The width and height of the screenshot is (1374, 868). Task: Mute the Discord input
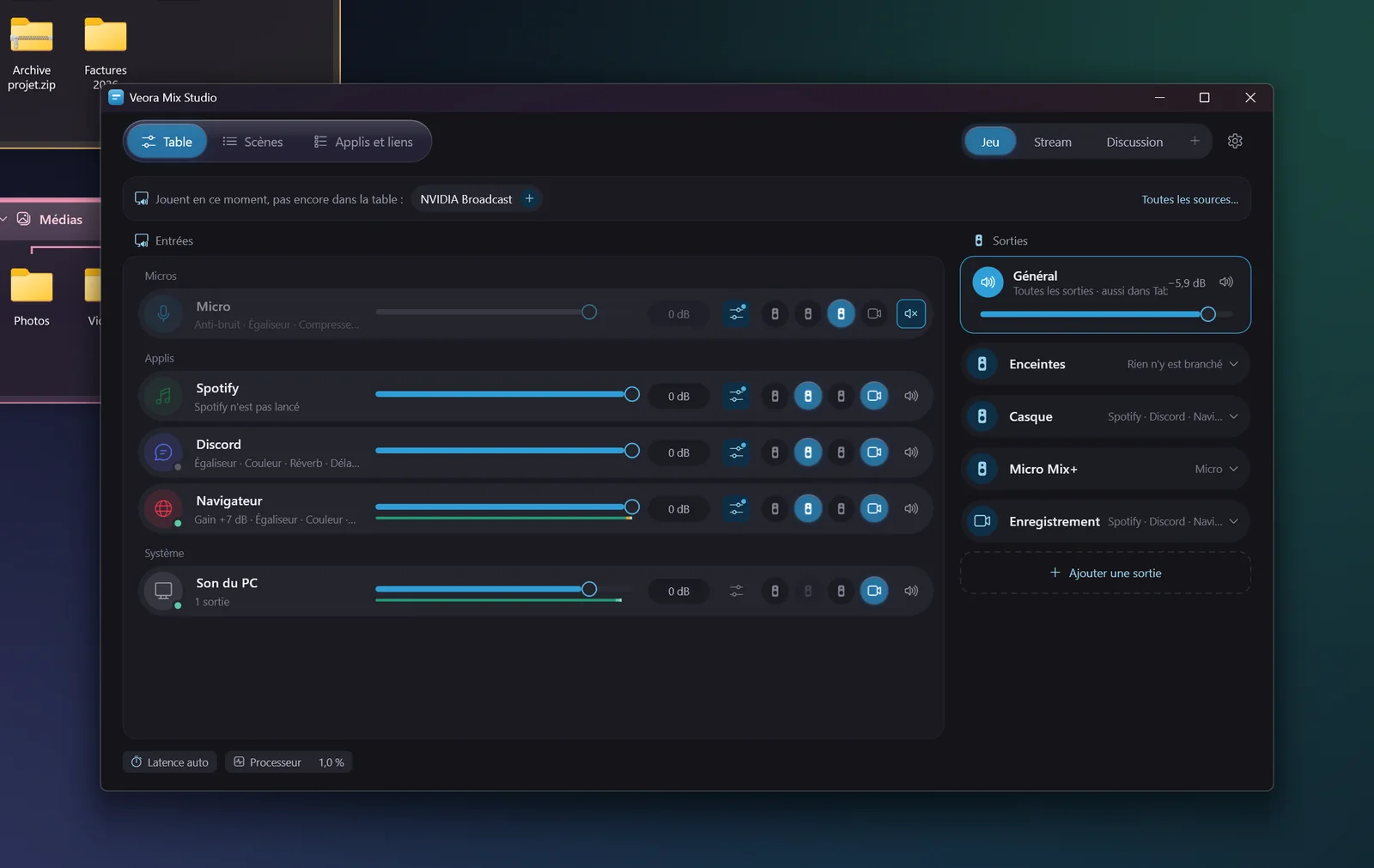pyautogui.click(x=911, y=452)
